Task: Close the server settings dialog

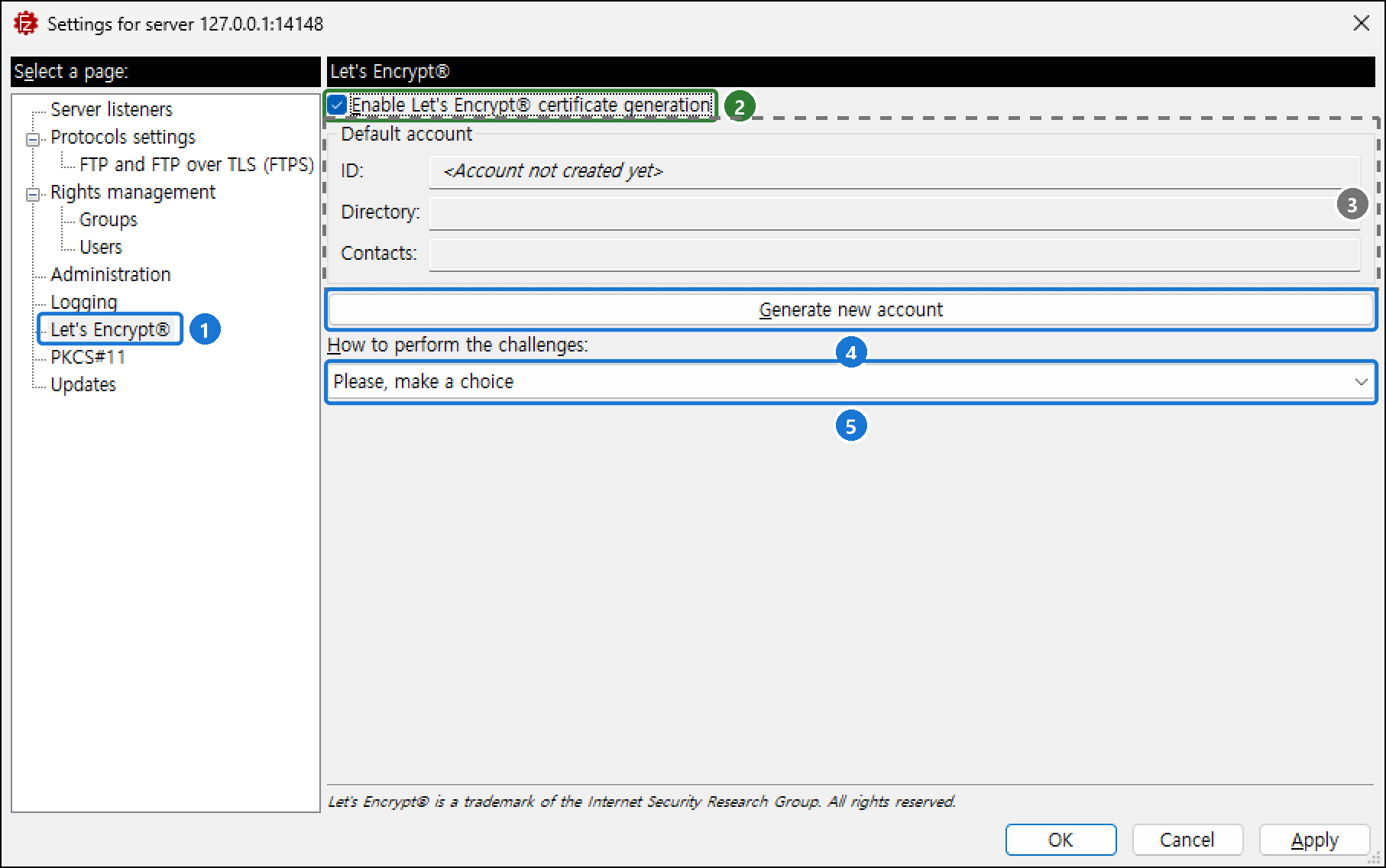Action: click(x=1361, y=24)
